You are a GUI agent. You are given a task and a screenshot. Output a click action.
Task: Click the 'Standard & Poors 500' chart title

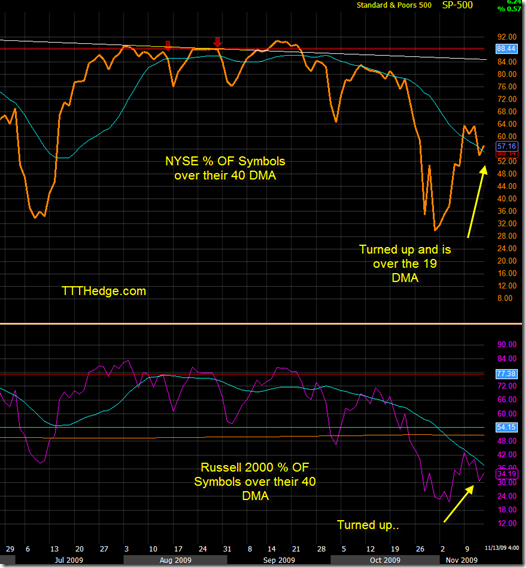[x=394, y=5]
